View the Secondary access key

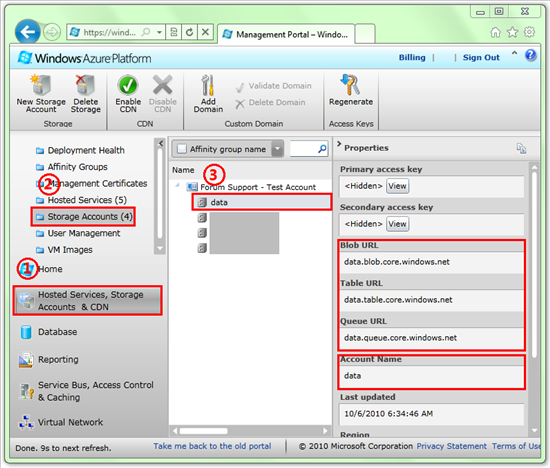point(397,224)
